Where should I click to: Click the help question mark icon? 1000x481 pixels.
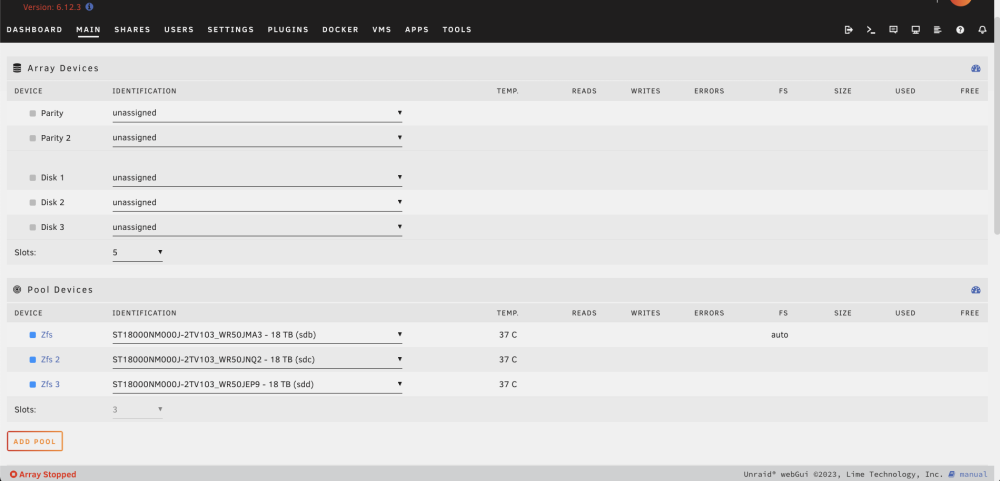pos(960,30)
